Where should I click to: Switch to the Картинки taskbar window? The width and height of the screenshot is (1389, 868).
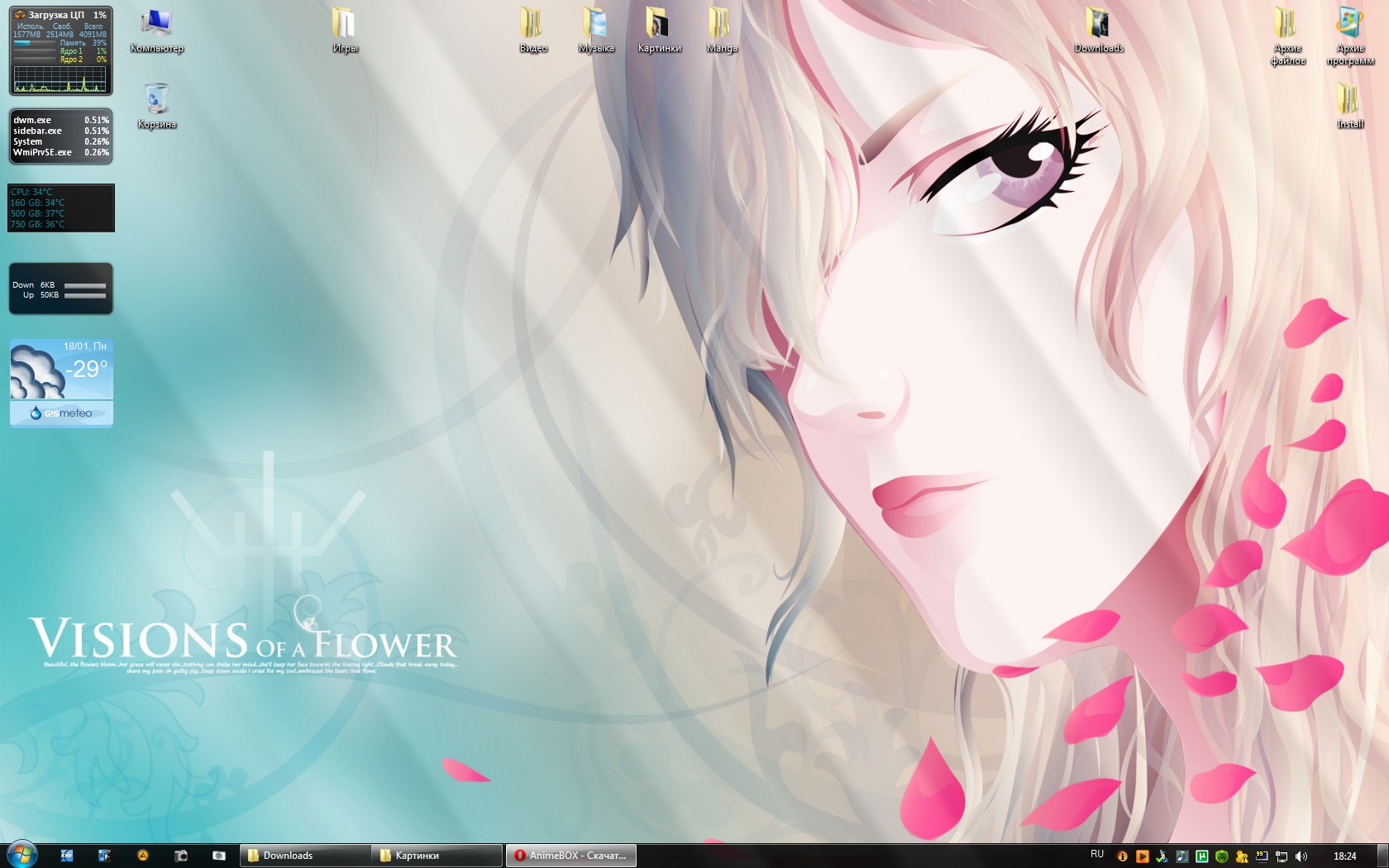pos(437,856)
